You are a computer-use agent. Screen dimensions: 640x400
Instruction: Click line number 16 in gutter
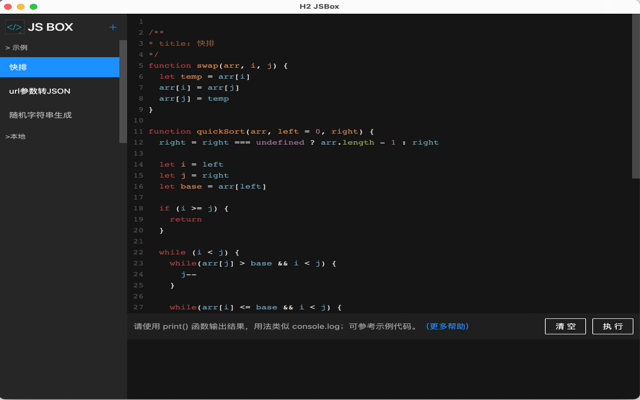click(138, 187)
